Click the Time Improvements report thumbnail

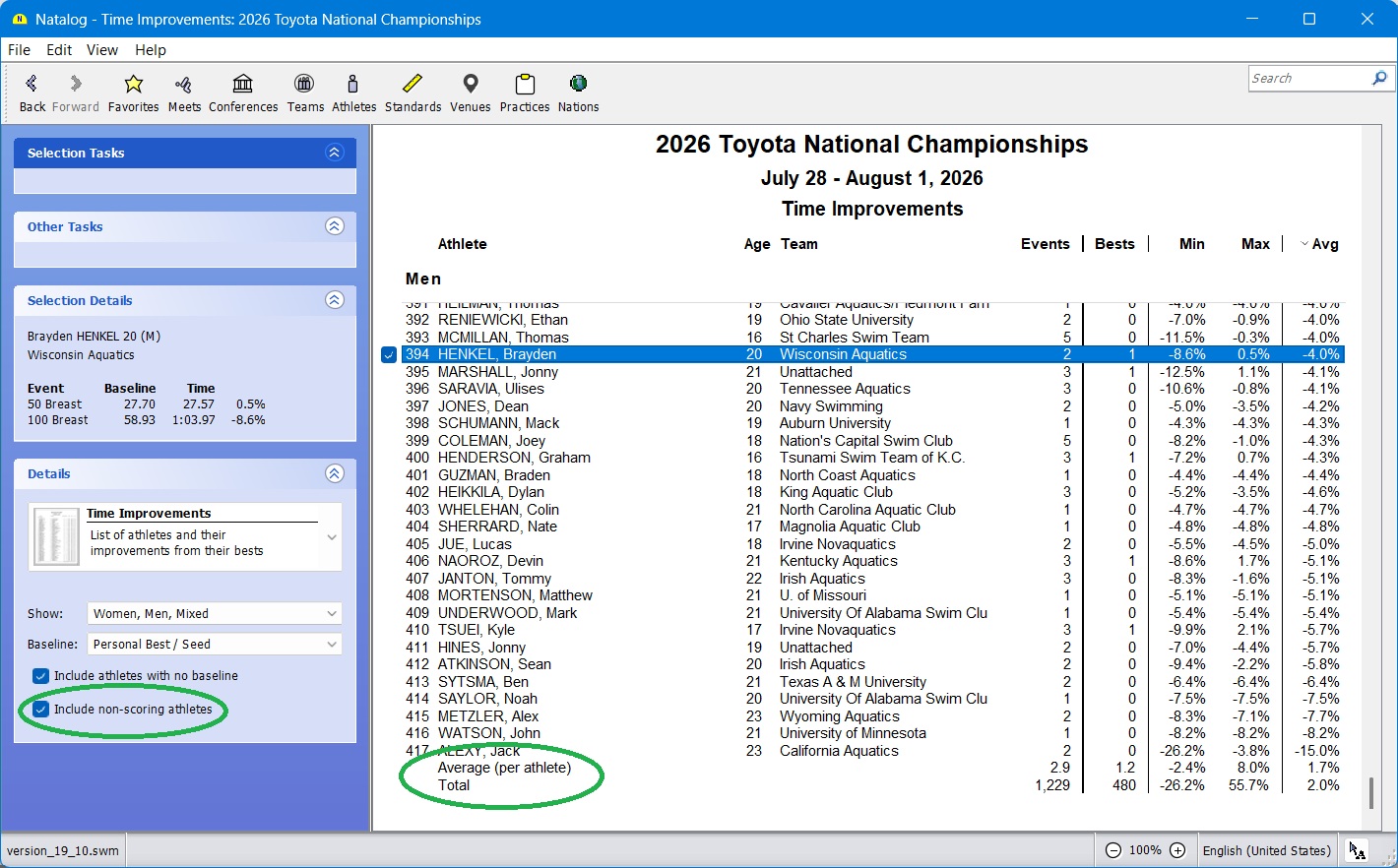[57, 536]
